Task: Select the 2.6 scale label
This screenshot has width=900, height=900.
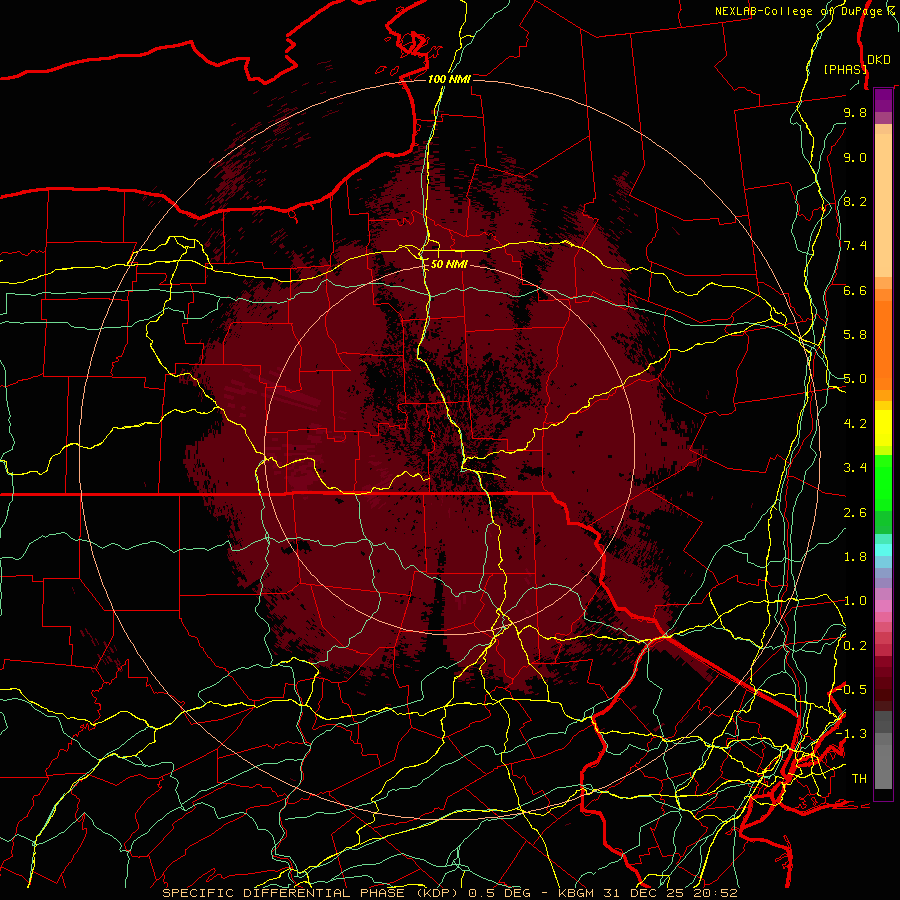Action: pos(855,512)
